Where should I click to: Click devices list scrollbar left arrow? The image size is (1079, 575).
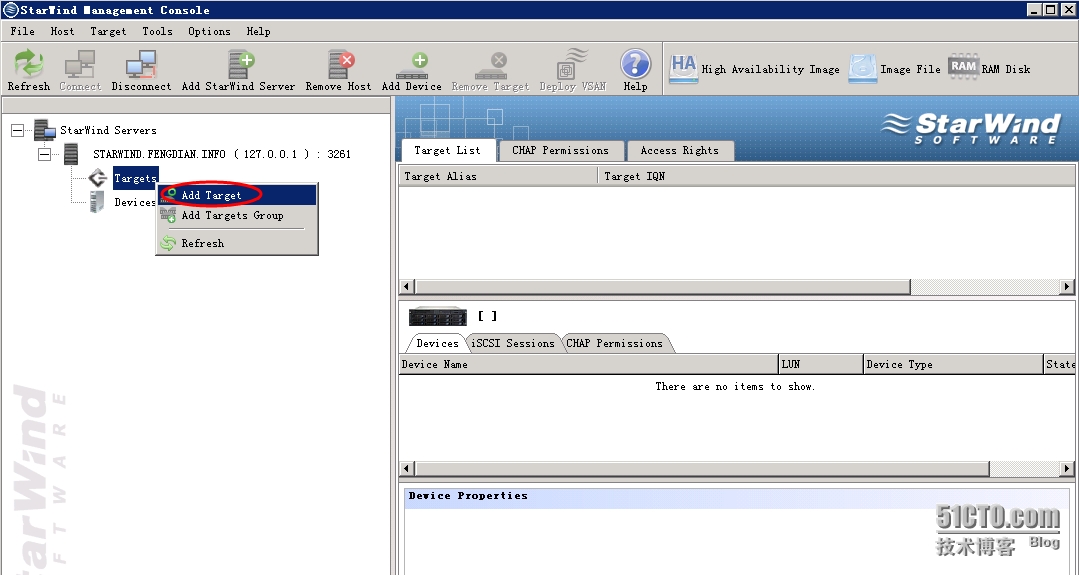[407, 468]
